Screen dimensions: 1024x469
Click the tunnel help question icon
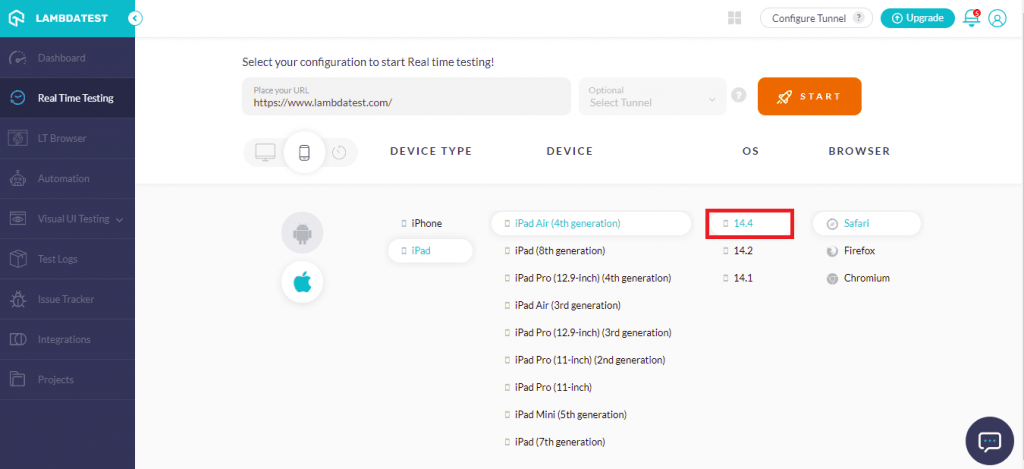click(739, 96)
